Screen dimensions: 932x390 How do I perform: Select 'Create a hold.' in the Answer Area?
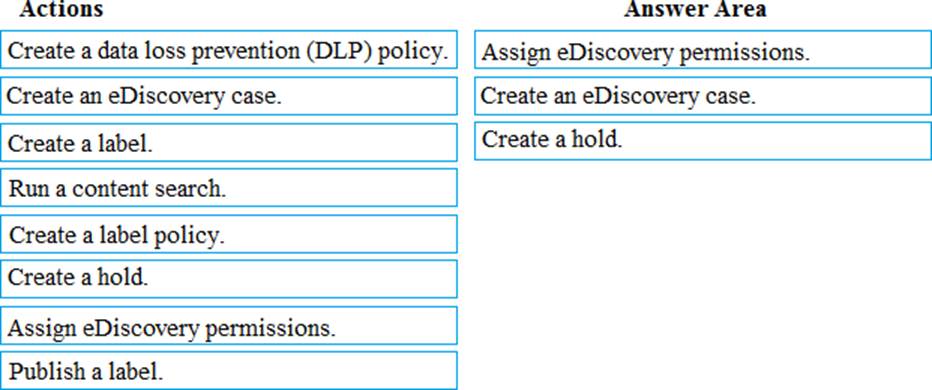point(703,141)
